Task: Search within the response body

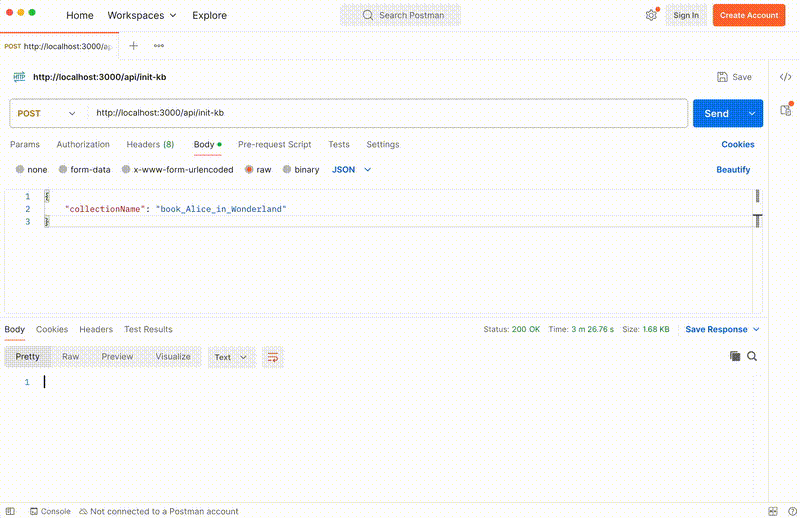Action: point(752,356)
